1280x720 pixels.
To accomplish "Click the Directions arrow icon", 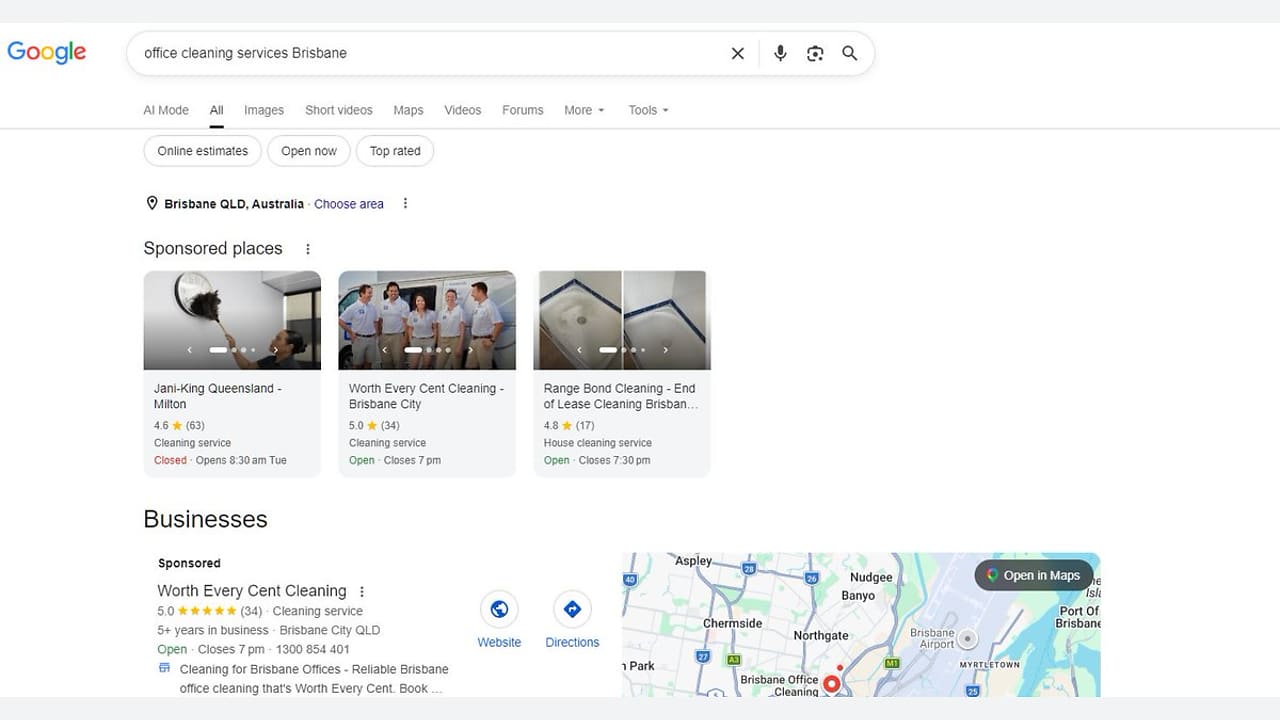I will 572,609.
